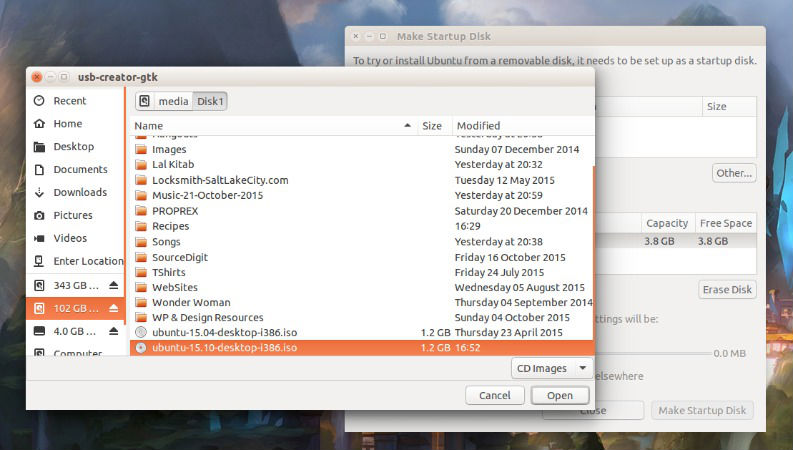Click the Images folder icon
The image size is (793, 450).
click(141, 149)
